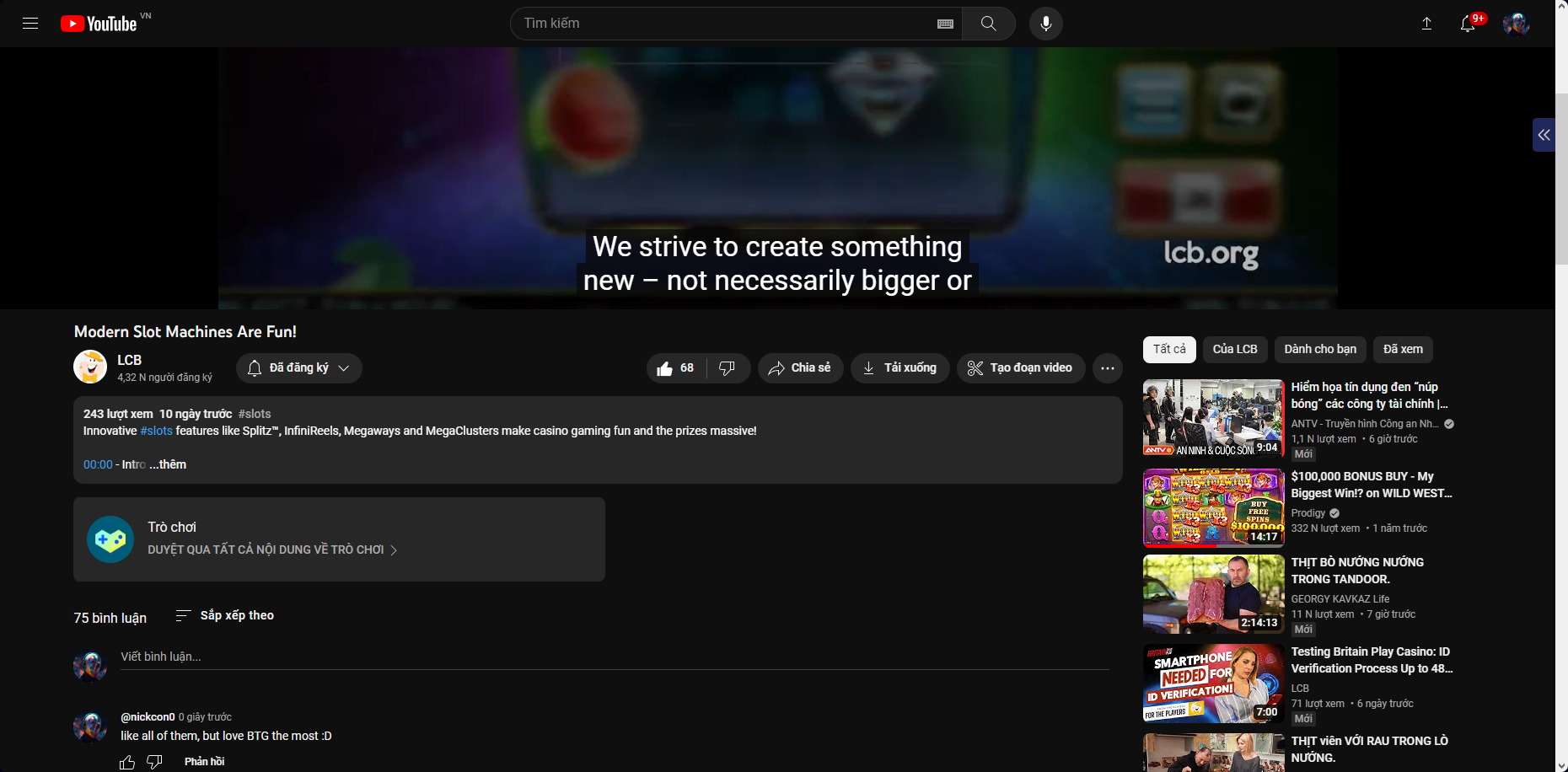Select the Của LCB filter chip
1568x772 pixels.
[x=1235, y=349]
